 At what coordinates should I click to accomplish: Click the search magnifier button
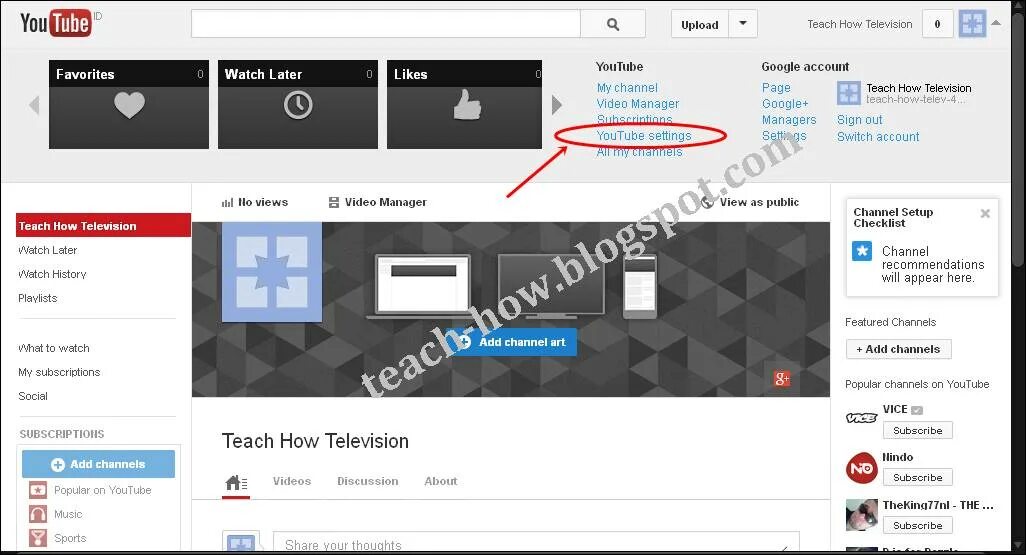point(612,24)
